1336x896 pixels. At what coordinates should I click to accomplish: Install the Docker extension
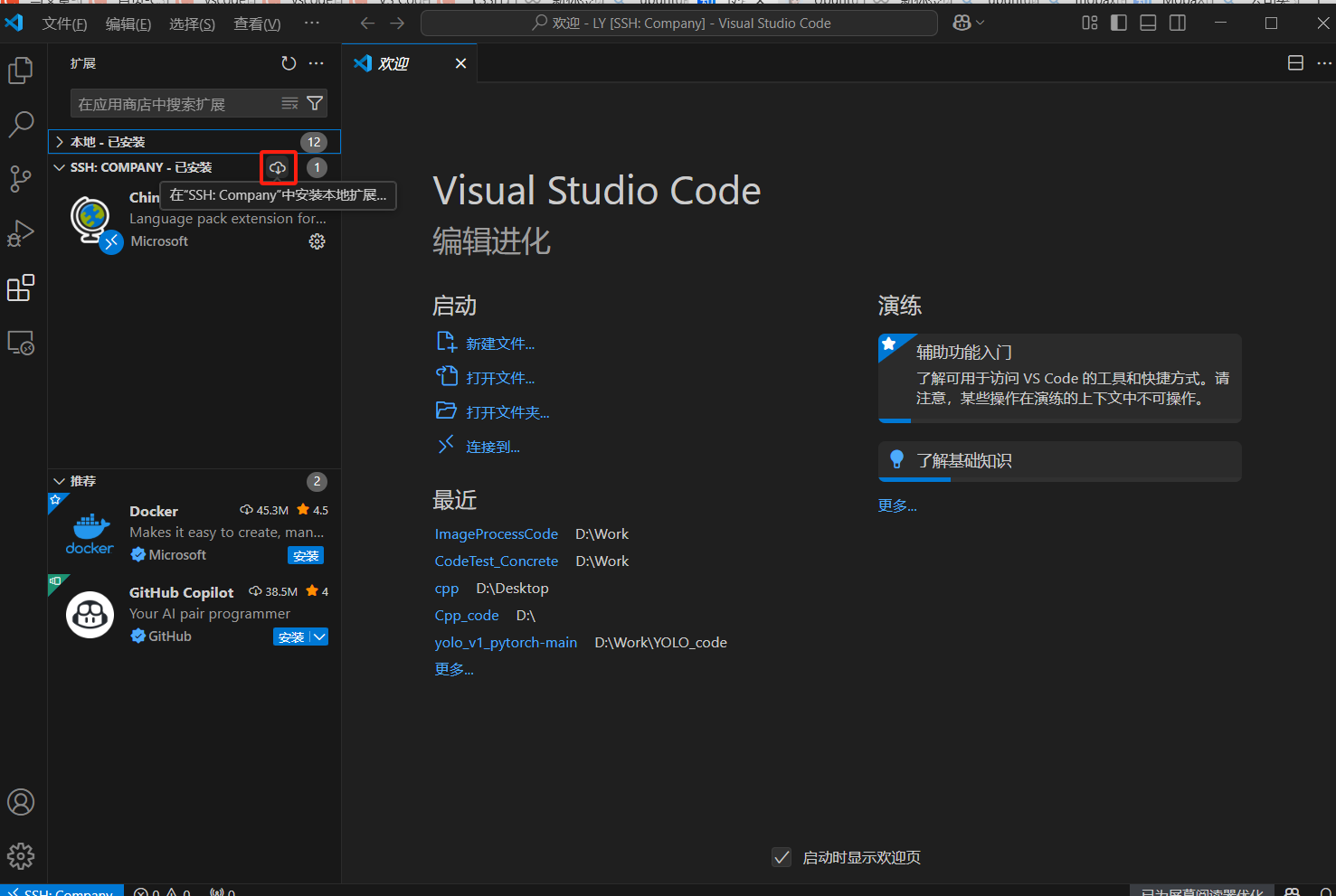tap(306, 555)
